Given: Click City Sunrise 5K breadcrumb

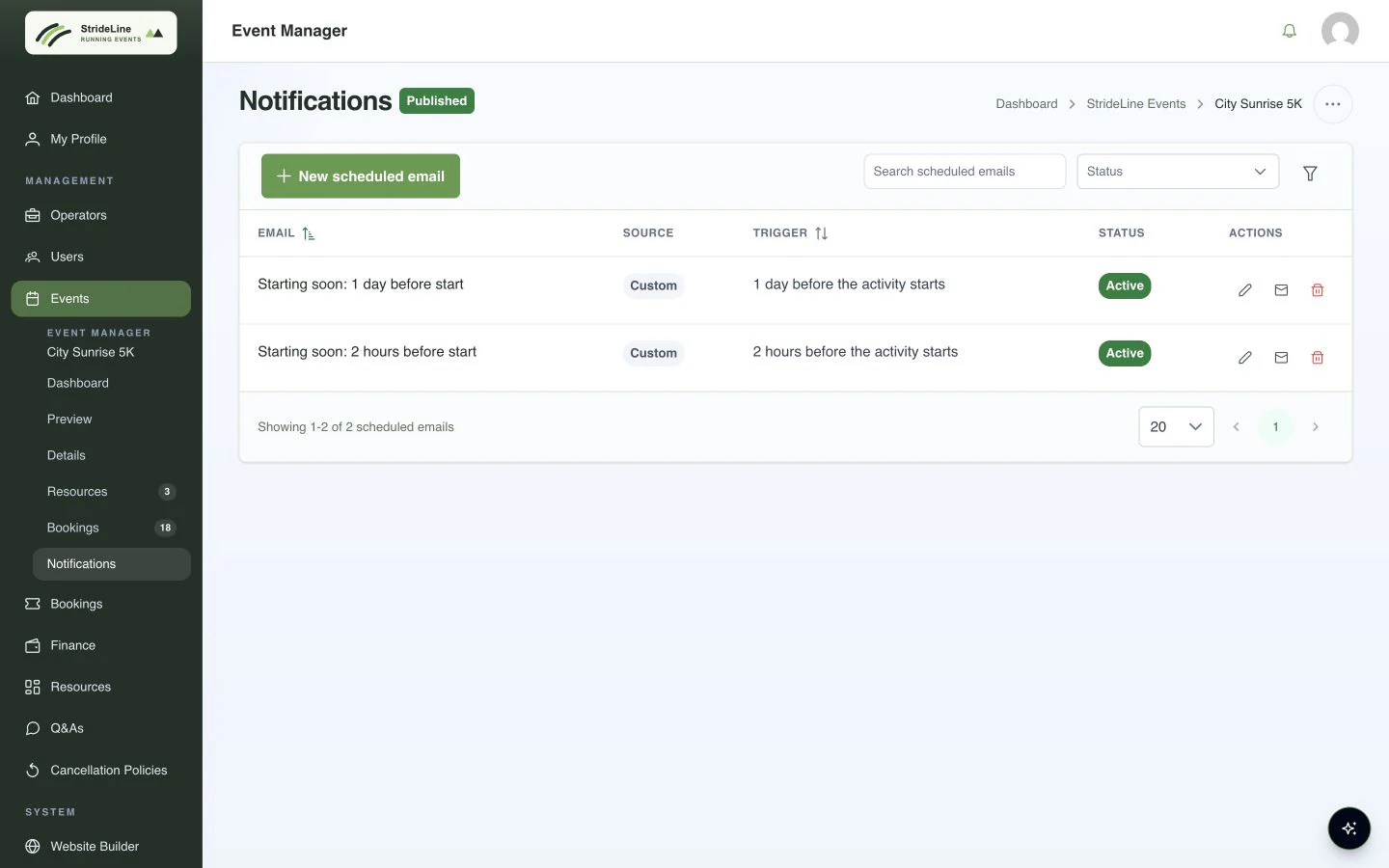Looking at the screenshot, I should pos(1258,104).
